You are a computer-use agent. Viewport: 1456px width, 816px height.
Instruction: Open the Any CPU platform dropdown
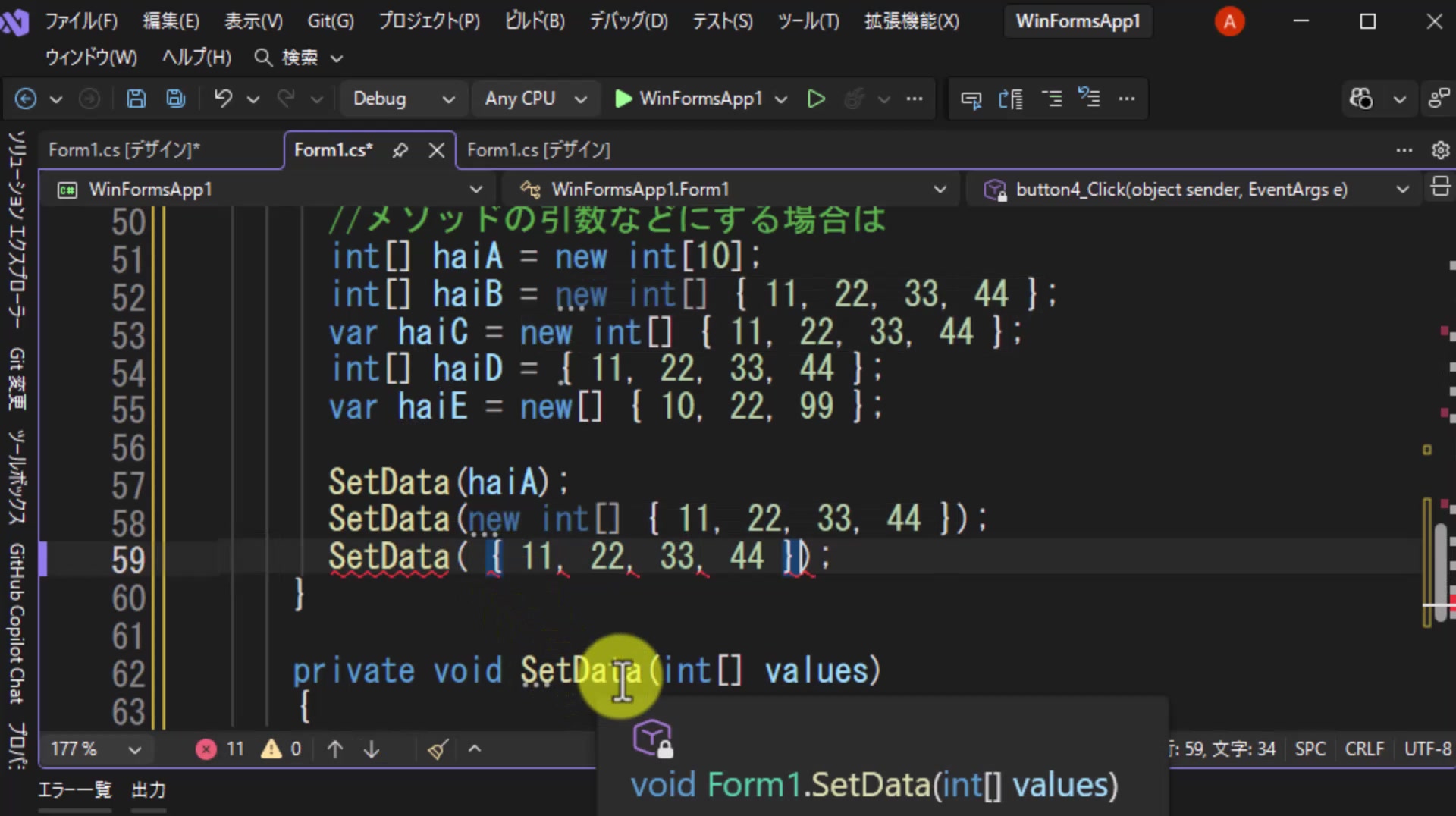click(536, 99)
